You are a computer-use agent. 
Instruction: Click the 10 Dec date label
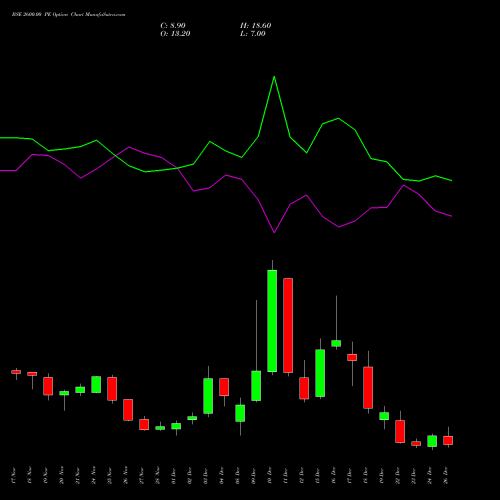click(270, 476)
